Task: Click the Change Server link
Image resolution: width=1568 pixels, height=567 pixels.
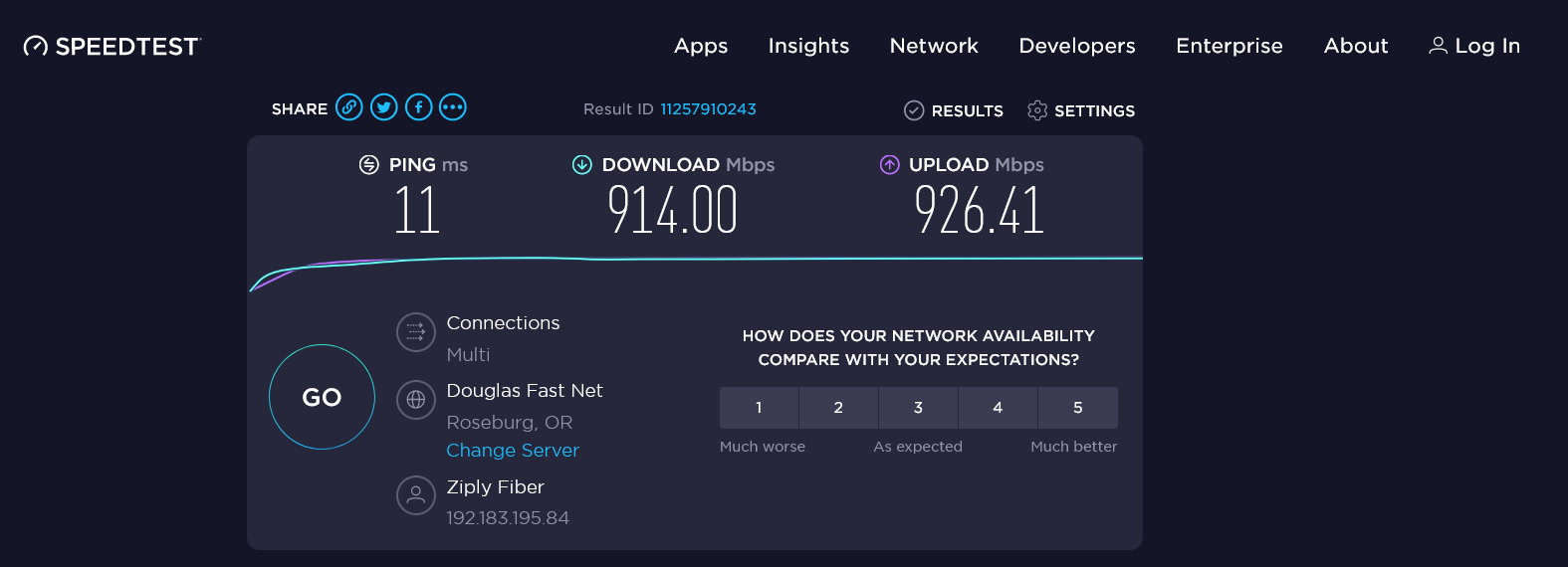Action: coord(512,451)
